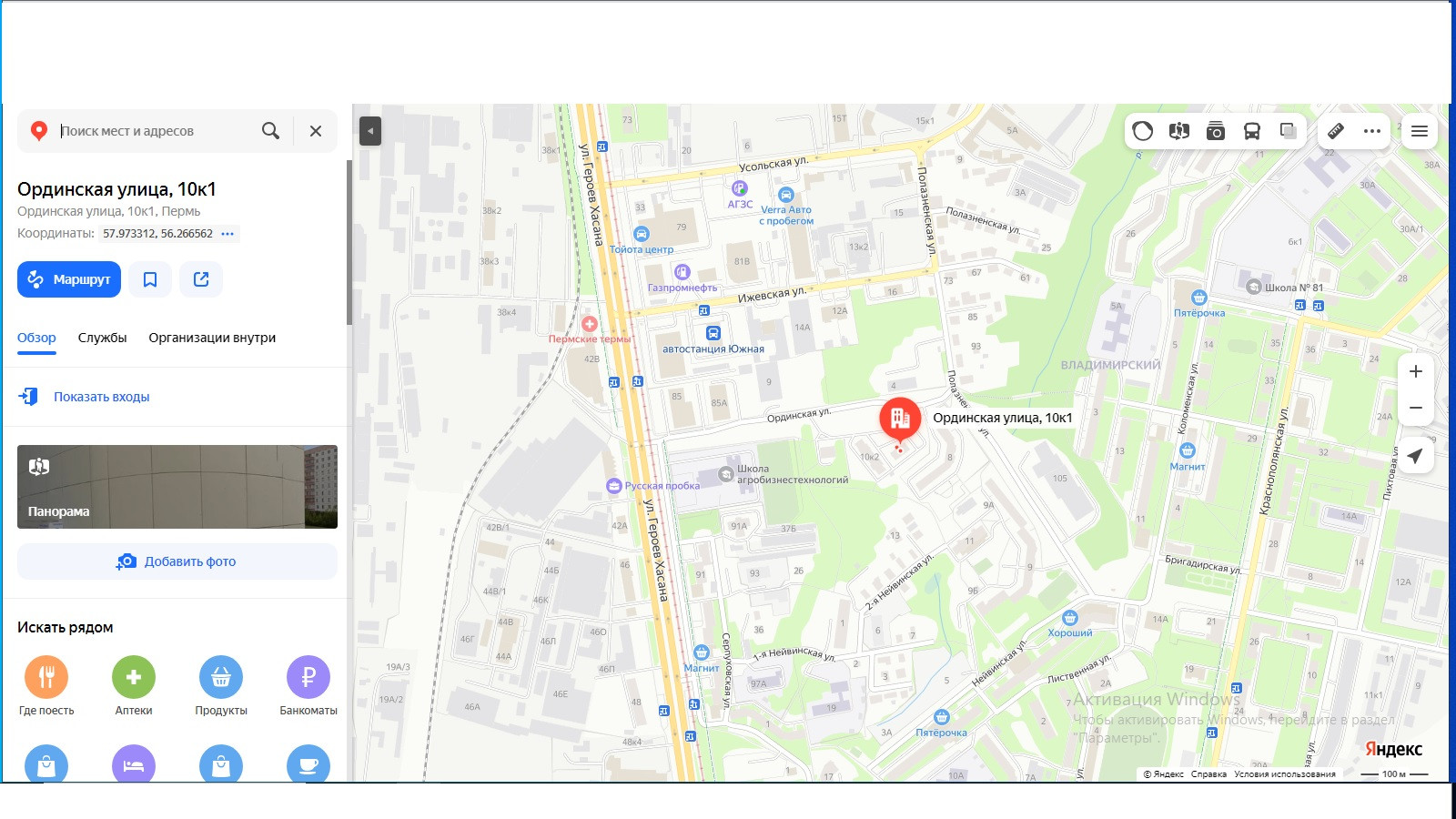Toggle the moving public transport layer
Image resolution: width=1456 pixels, height=819 pixels.
click(x=1252, y=131)
